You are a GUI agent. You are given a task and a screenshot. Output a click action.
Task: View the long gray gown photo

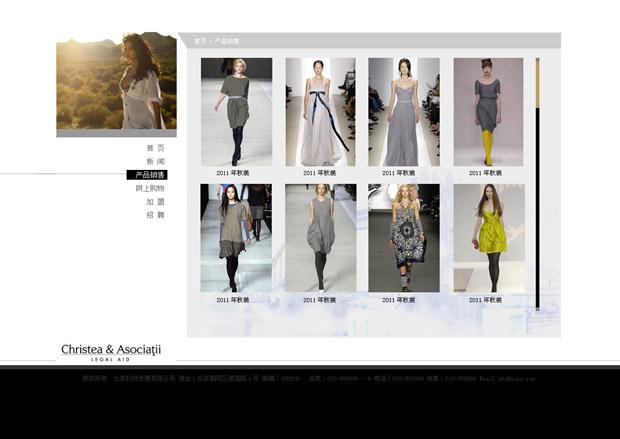403,111
